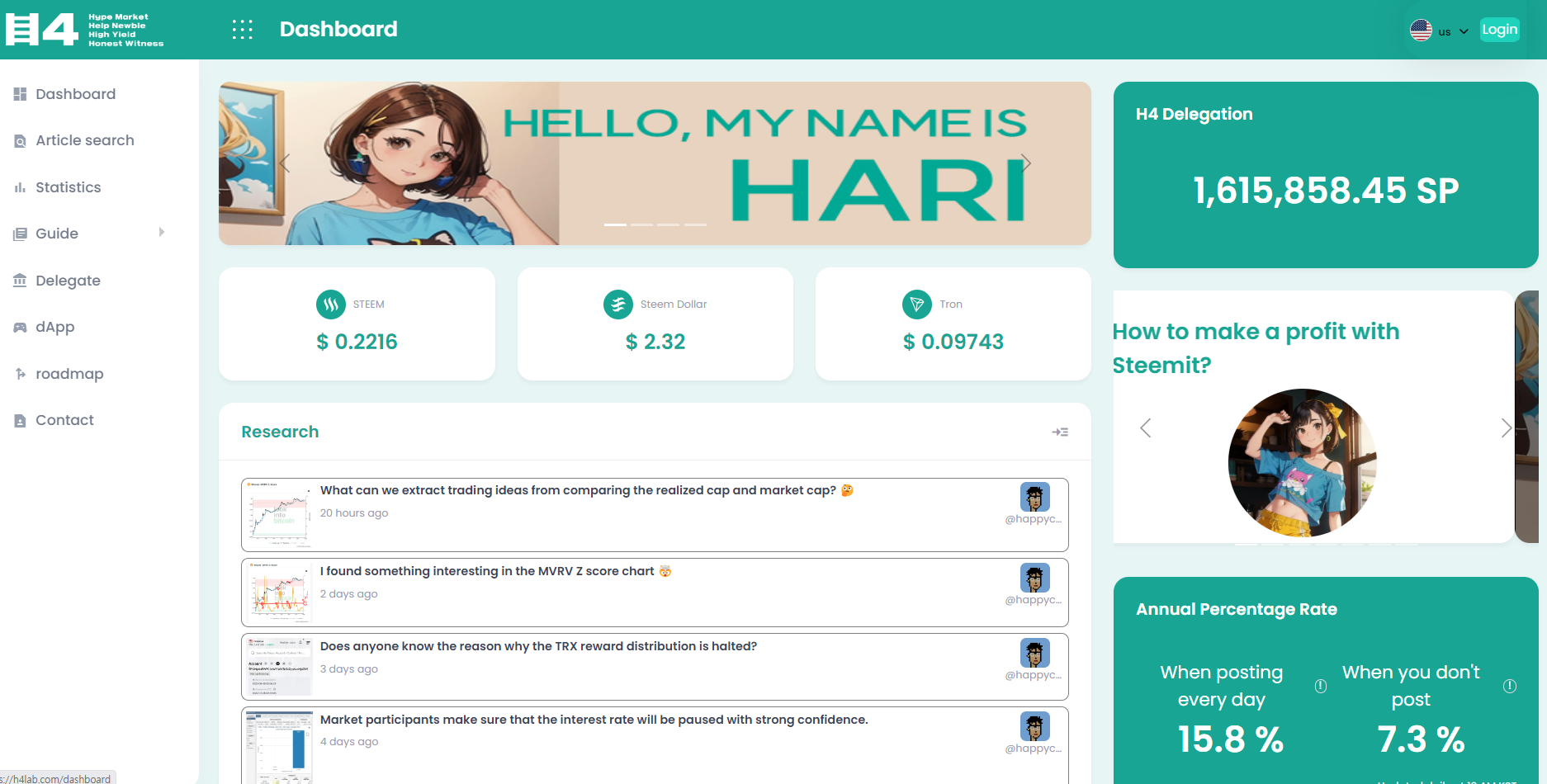Click the Guide book icon

point(20,234)
